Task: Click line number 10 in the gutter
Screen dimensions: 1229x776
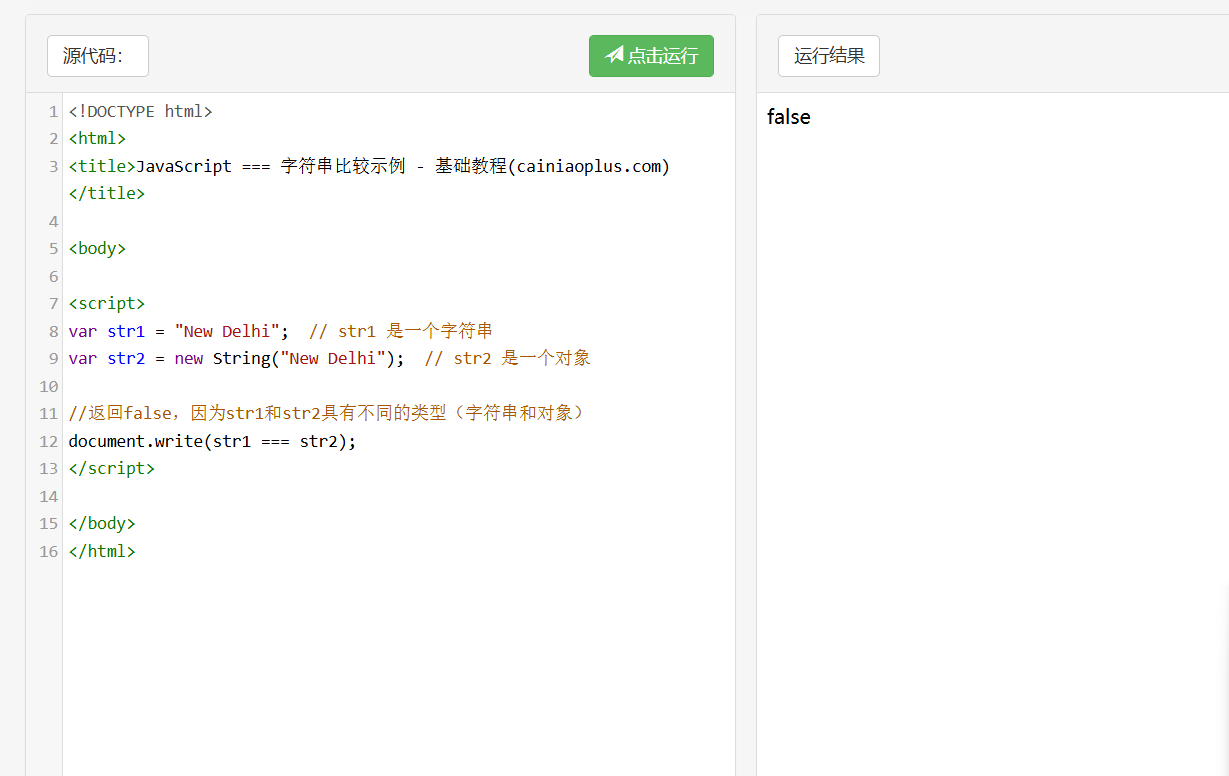Action: click(49, 386)
